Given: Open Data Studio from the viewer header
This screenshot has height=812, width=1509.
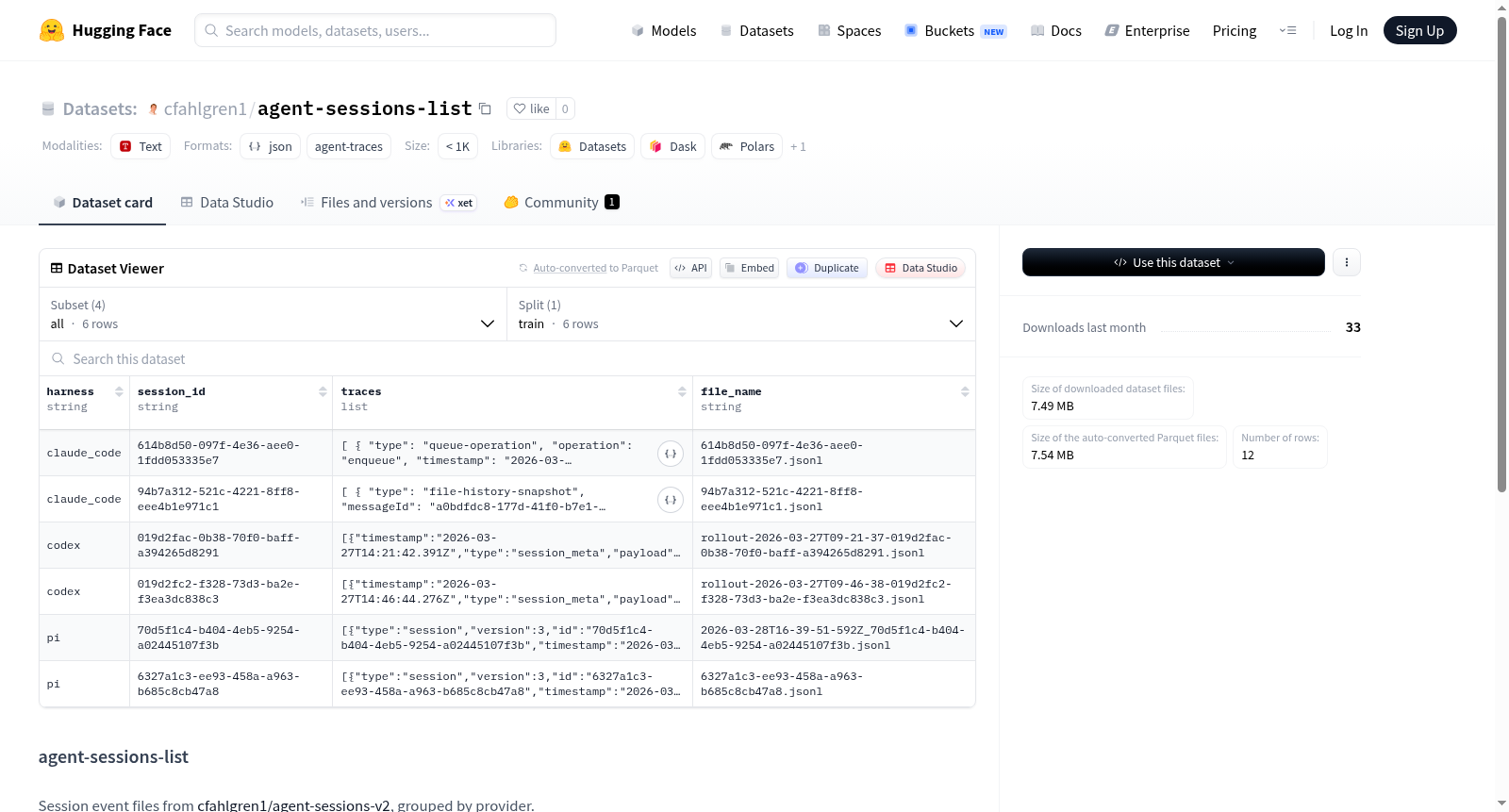Looking at the screenshot, I should click(x=920, y=268).
